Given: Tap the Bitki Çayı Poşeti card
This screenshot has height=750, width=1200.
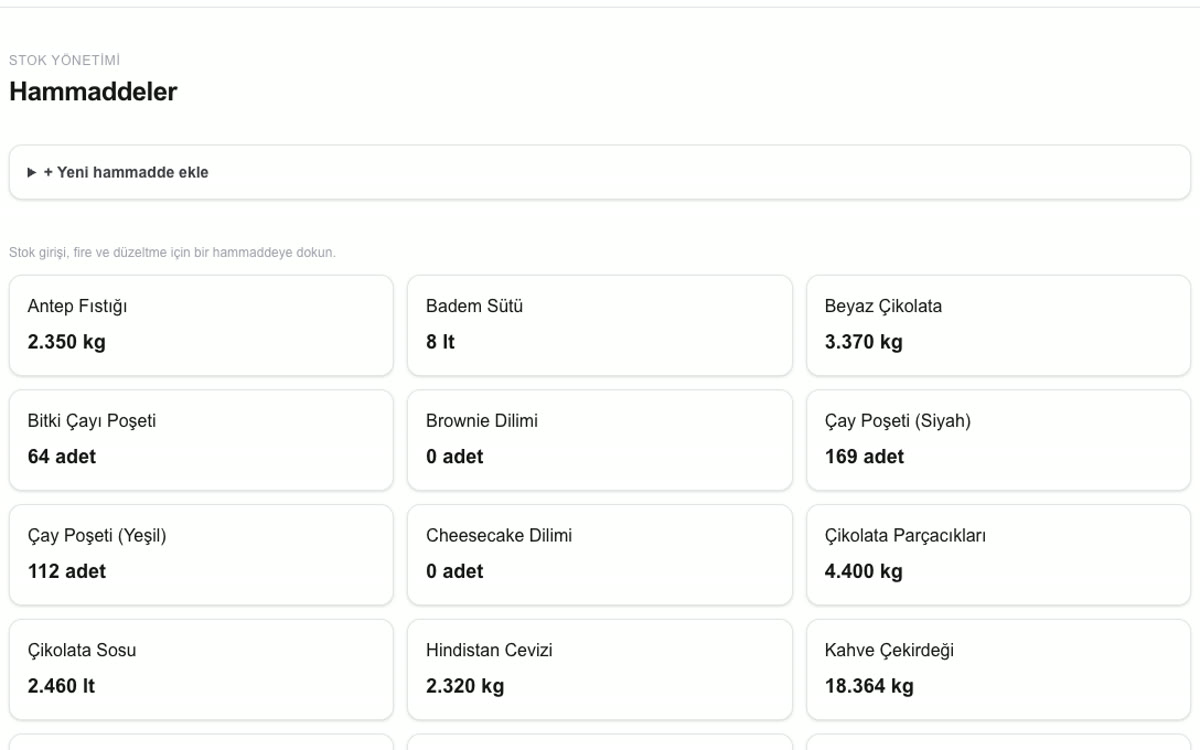Looking at the screenshot, I should (201, 441).
